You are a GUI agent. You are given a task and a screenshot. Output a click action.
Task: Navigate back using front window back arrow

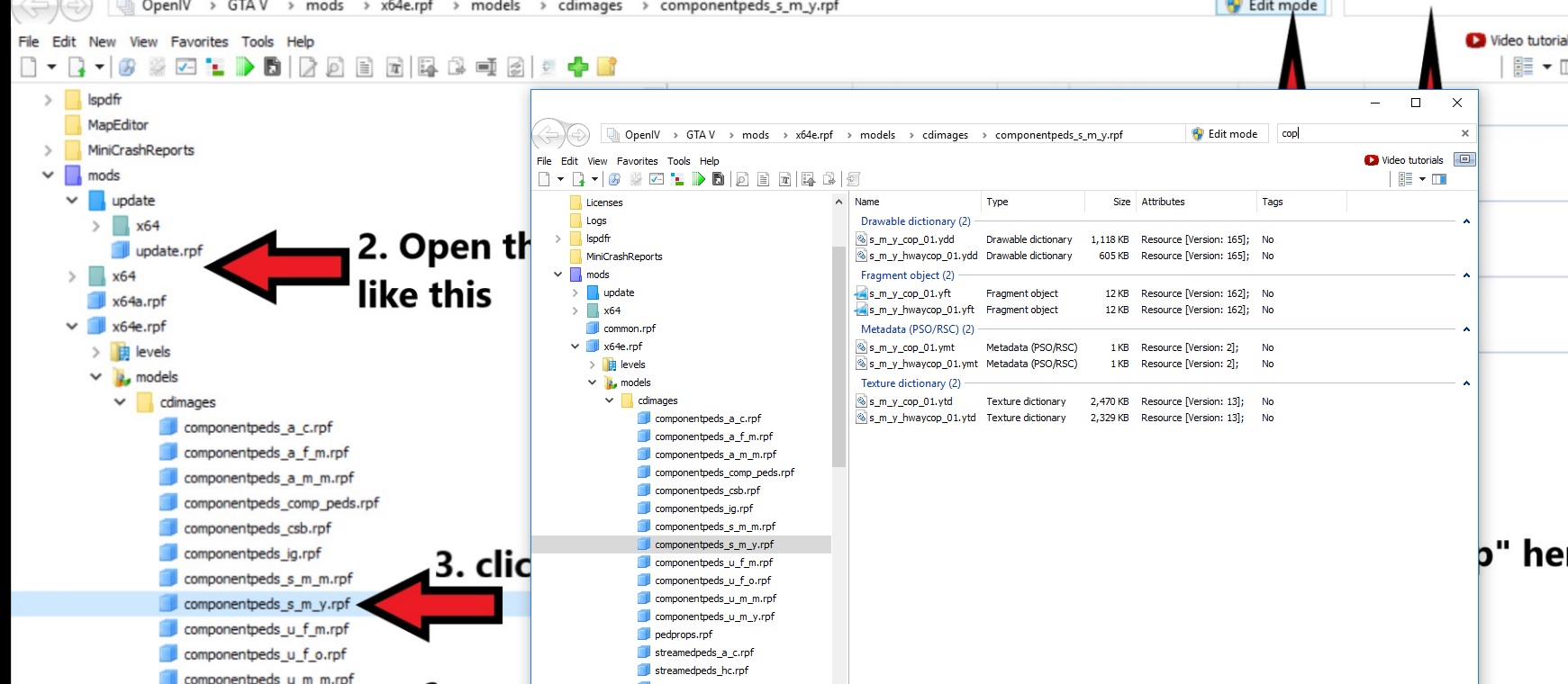click(x=547, y=135)
